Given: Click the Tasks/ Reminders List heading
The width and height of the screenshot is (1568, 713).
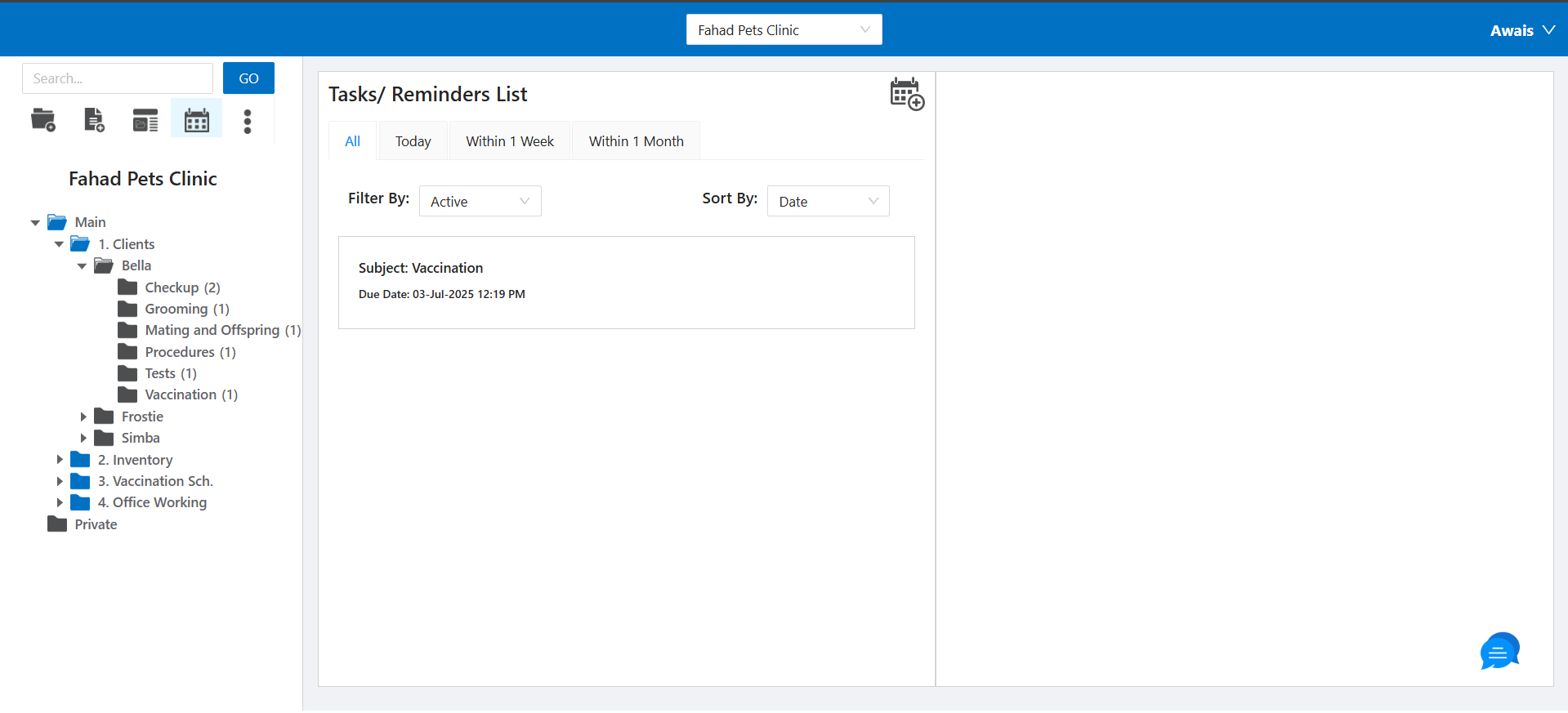Looking at the screenshot, I should 428,95.
